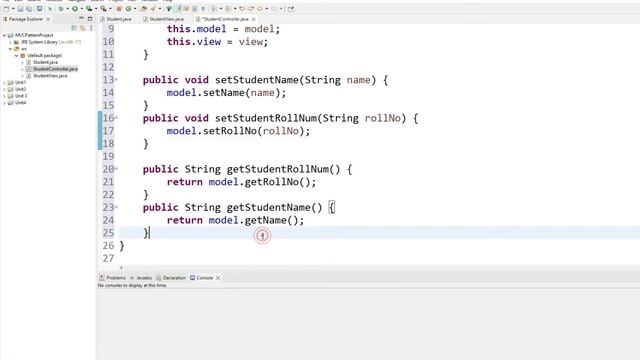Click 'No consoles to display' message
Screen dimensions: 640x360
132,285
